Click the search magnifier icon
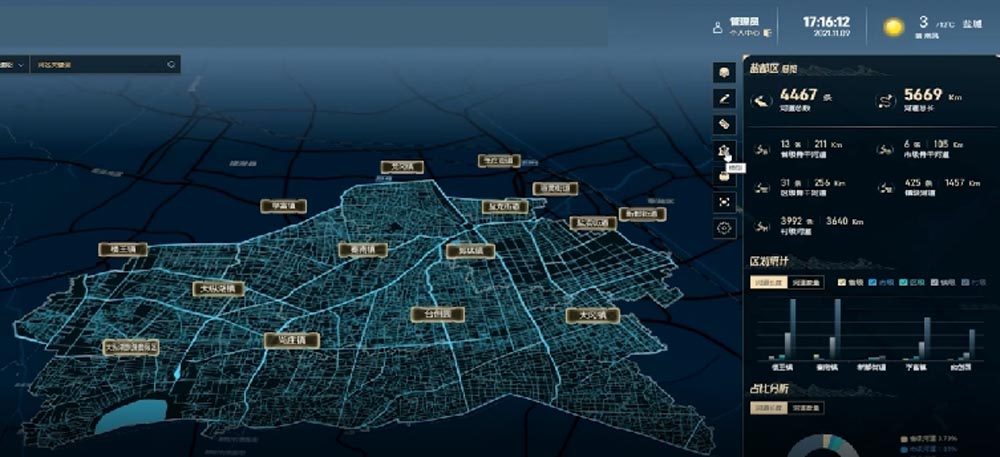 pos(171,65)
